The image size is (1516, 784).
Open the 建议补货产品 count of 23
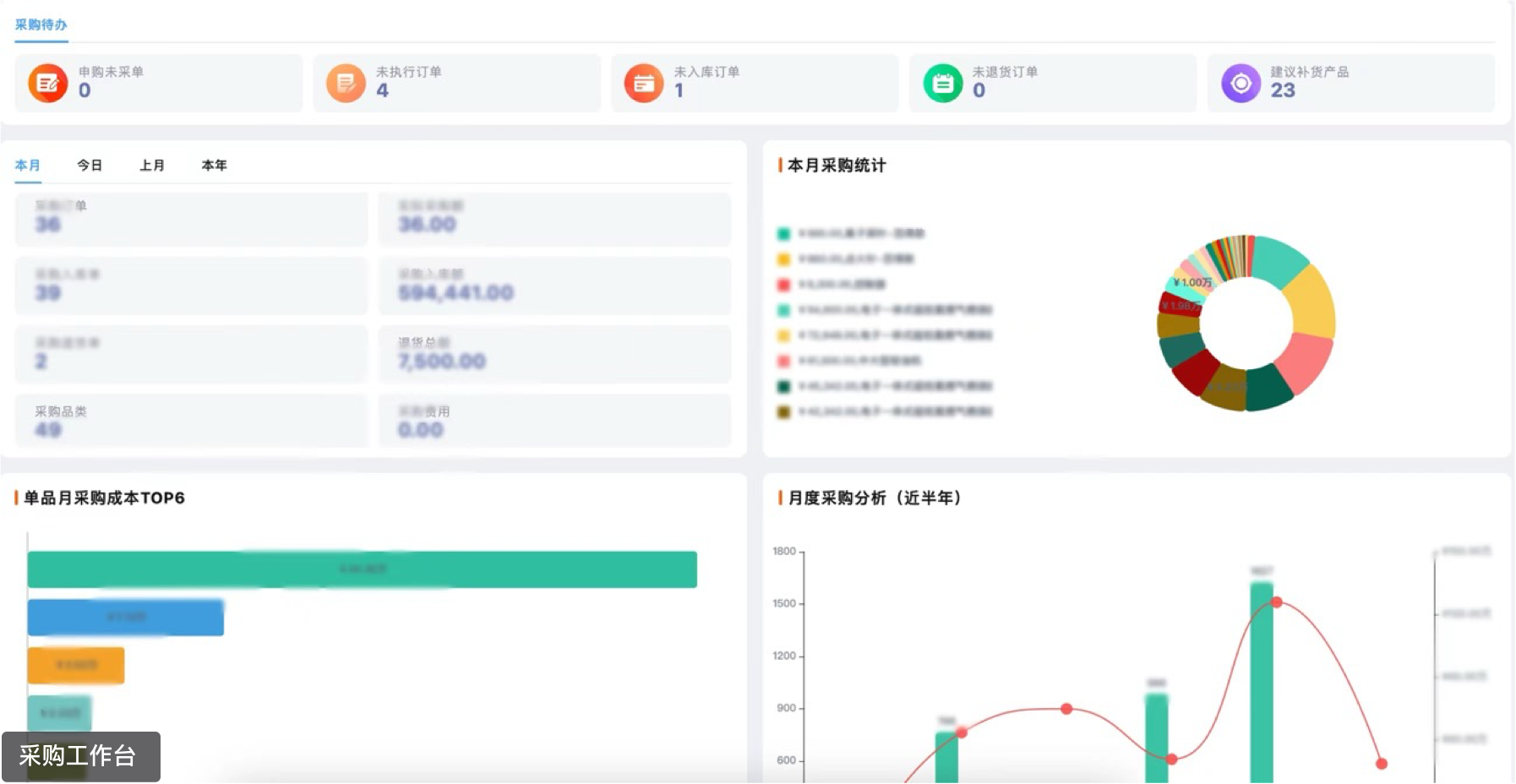tap(1282, 90)
